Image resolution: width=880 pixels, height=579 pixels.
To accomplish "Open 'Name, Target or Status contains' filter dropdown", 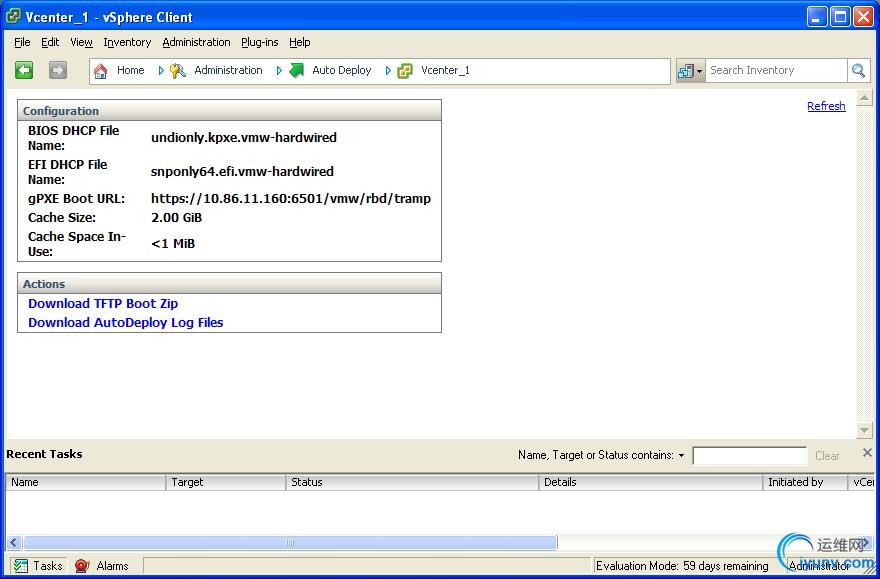I will [x=681, y=456].
